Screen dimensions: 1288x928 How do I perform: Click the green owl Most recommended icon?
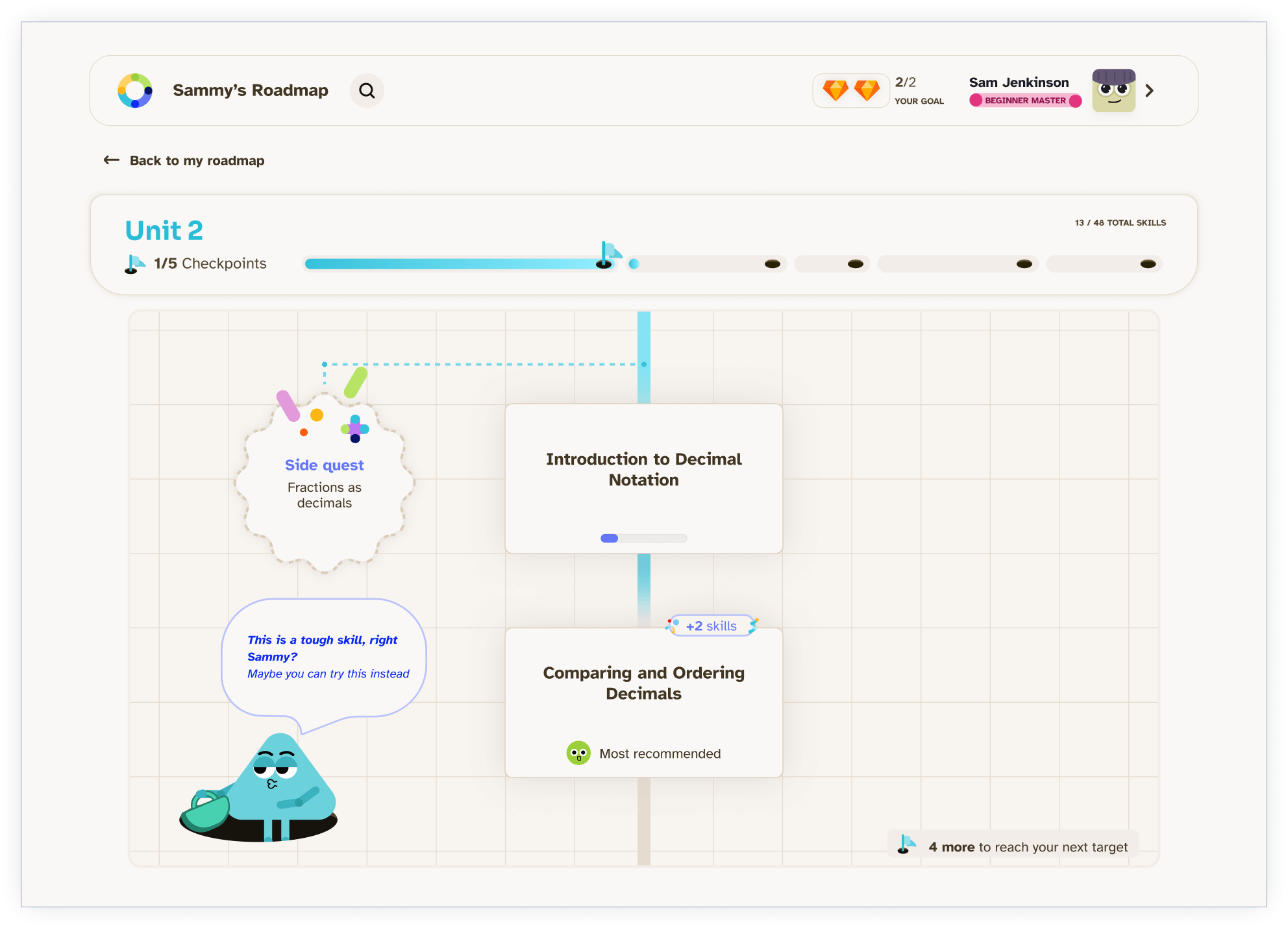click(578, 753)
